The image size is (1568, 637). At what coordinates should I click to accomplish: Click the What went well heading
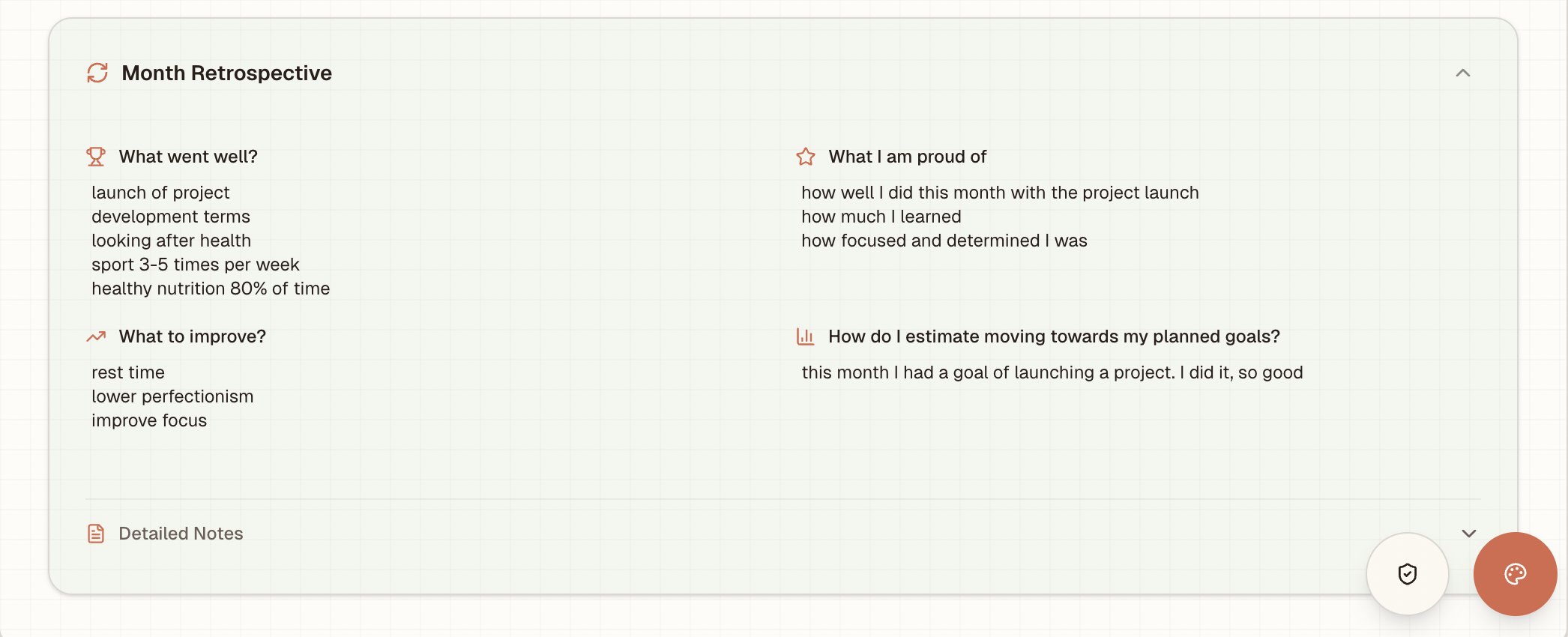tap(187, 157)
